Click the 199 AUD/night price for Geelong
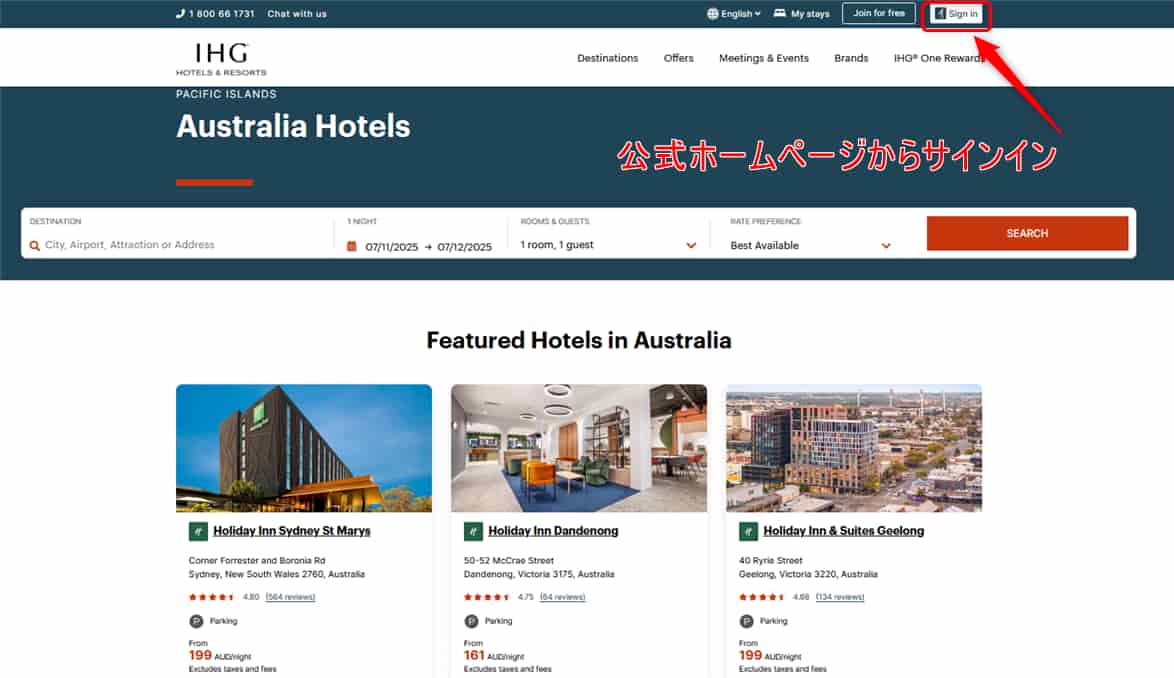The image size is (1174, 678). (x=770, y=656)
